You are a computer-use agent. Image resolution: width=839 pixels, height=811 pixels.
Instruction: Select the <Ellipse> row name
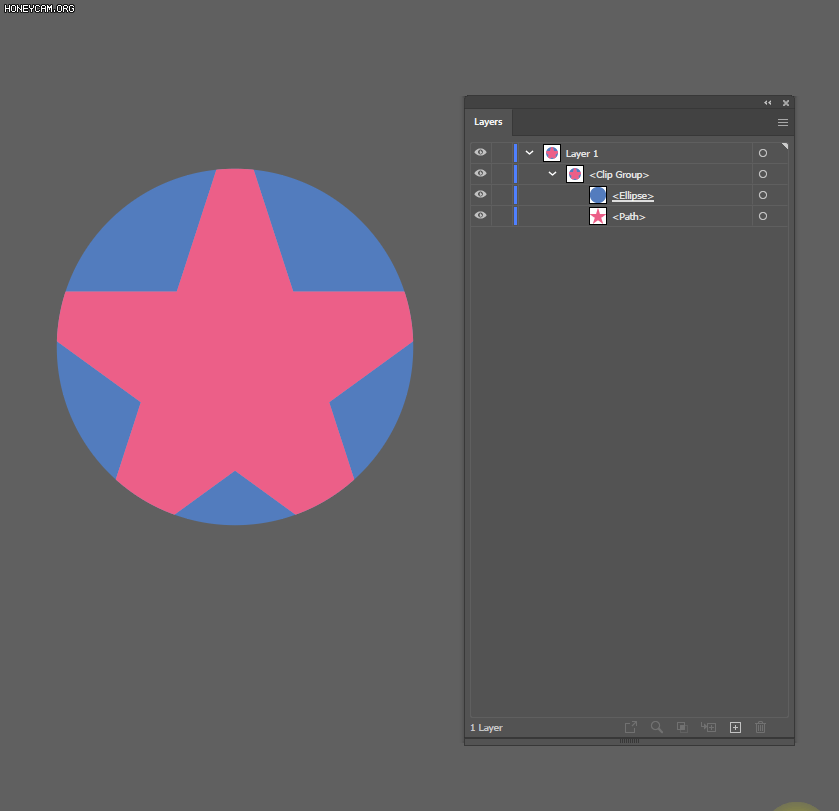click(x=633, y=196)
